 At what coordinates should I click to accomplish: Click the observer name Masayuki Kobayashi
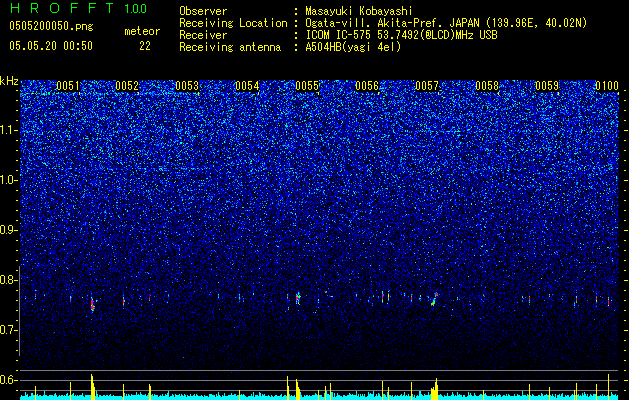pos(359,11)
